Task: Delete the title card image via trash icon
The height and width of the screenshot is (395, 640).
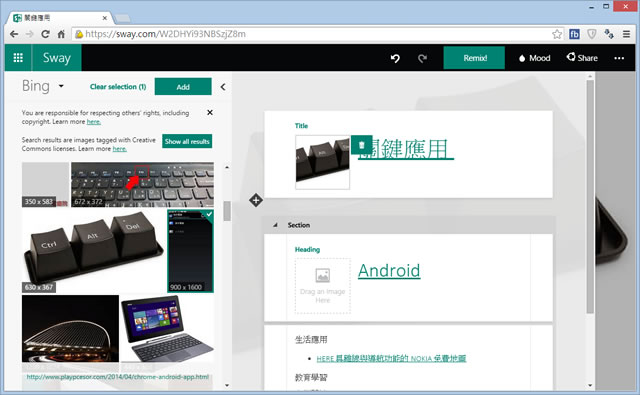Action: click(x=362, y=145)
